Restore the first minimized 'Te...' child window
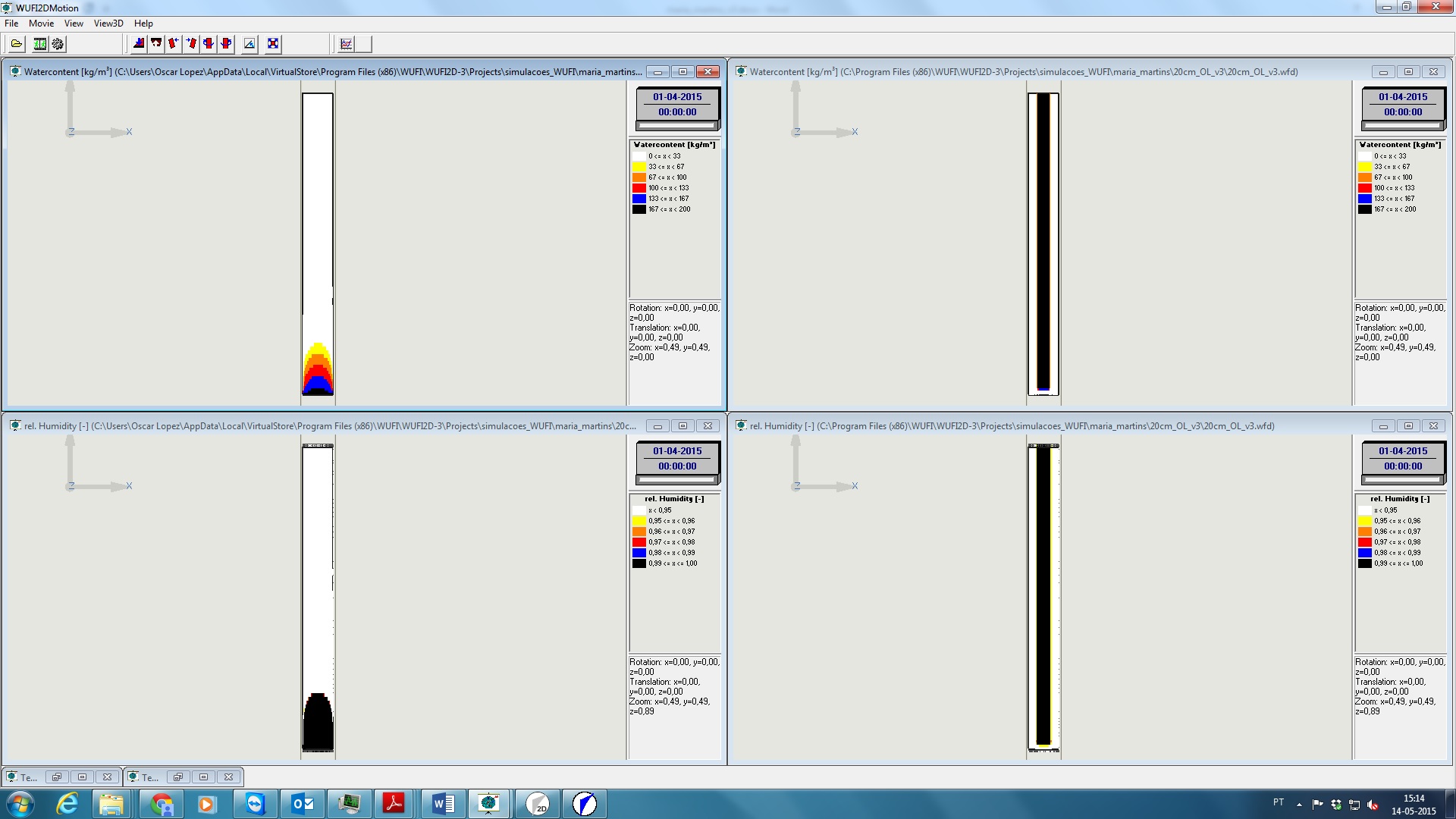The width and height of the screenshot is (1456, 819). coord(57,777)
